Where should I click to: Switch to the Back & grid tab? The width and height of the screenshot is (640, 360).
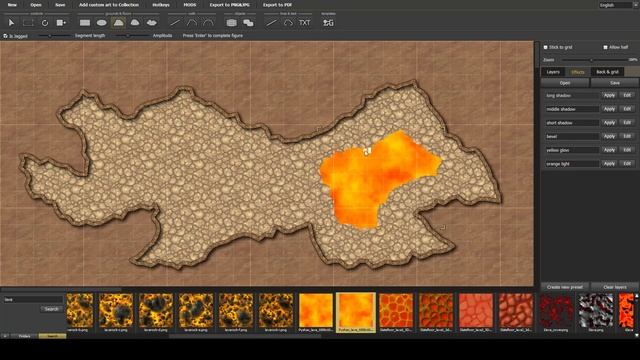[607, 72]
